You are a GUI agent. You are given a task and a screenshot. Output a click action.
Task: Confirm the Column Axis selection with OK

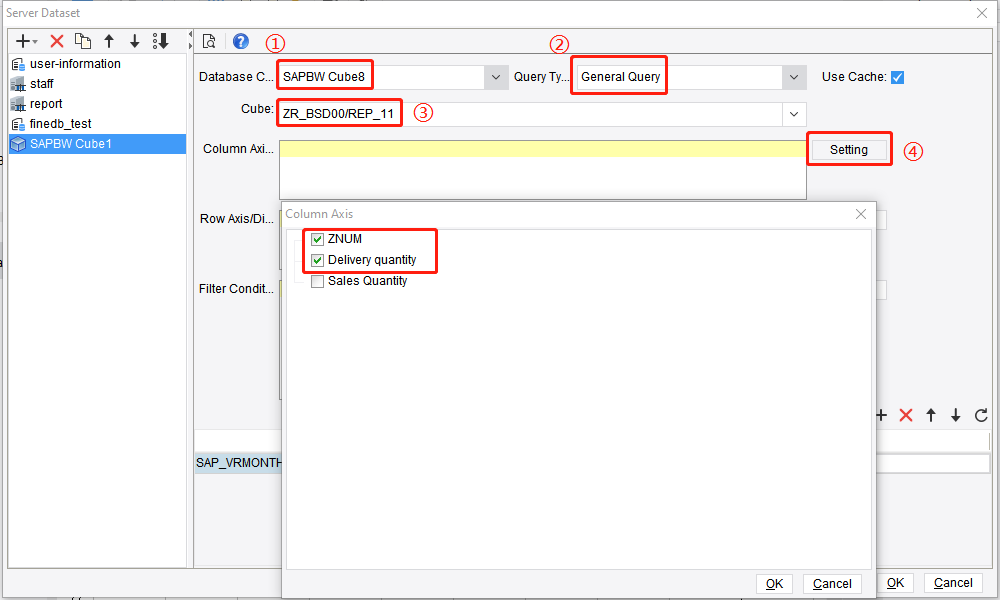[774, 583]
